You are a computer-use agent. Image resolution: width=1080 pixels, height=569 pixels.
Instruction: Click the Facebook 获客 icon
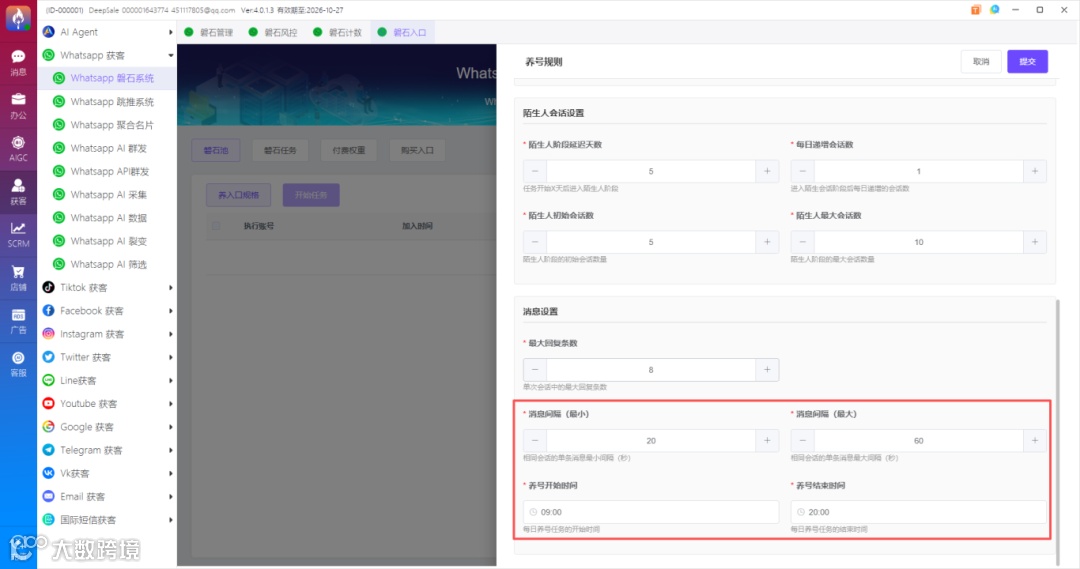click(48, 311)
